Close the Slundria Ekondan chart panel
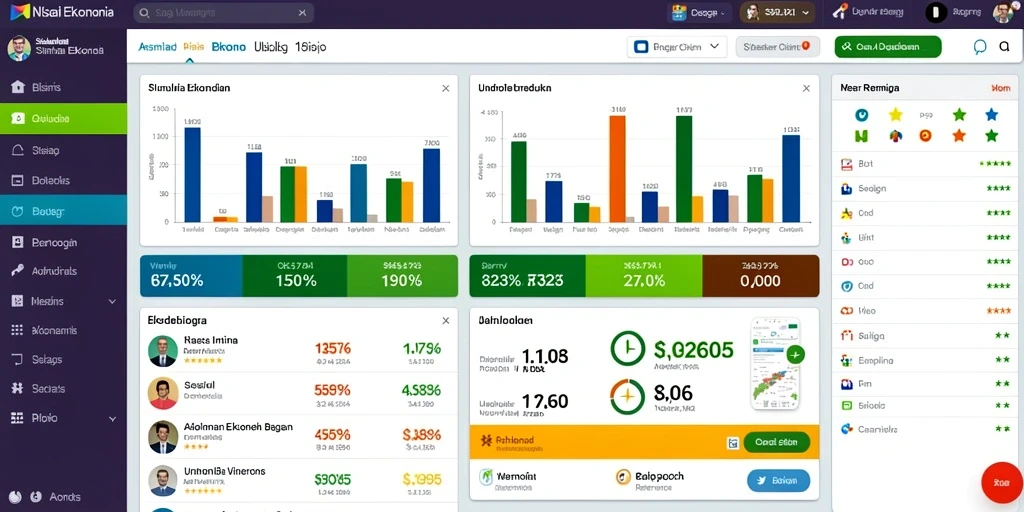 (x=445, y=88)
